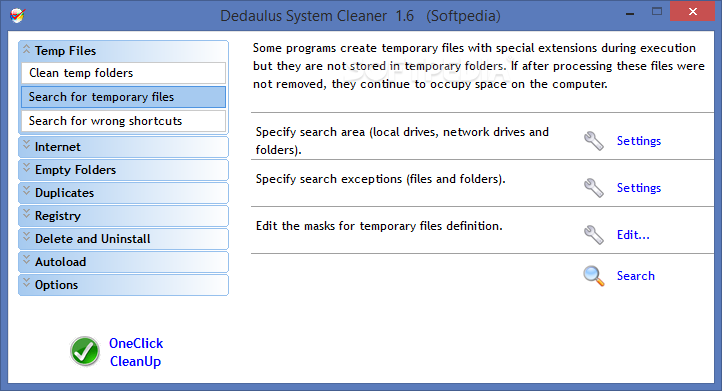Open the Temp Files category header
722x391 pixels.
click(x=123, y=51)
